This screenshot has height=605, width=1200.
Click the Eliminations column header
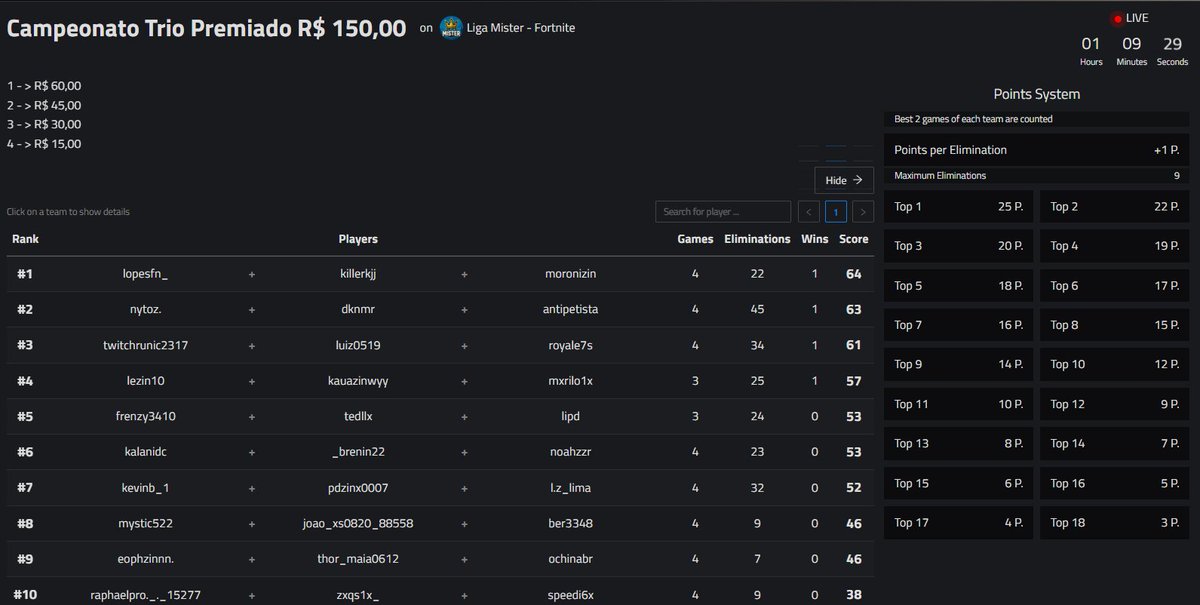pos(757,239)
